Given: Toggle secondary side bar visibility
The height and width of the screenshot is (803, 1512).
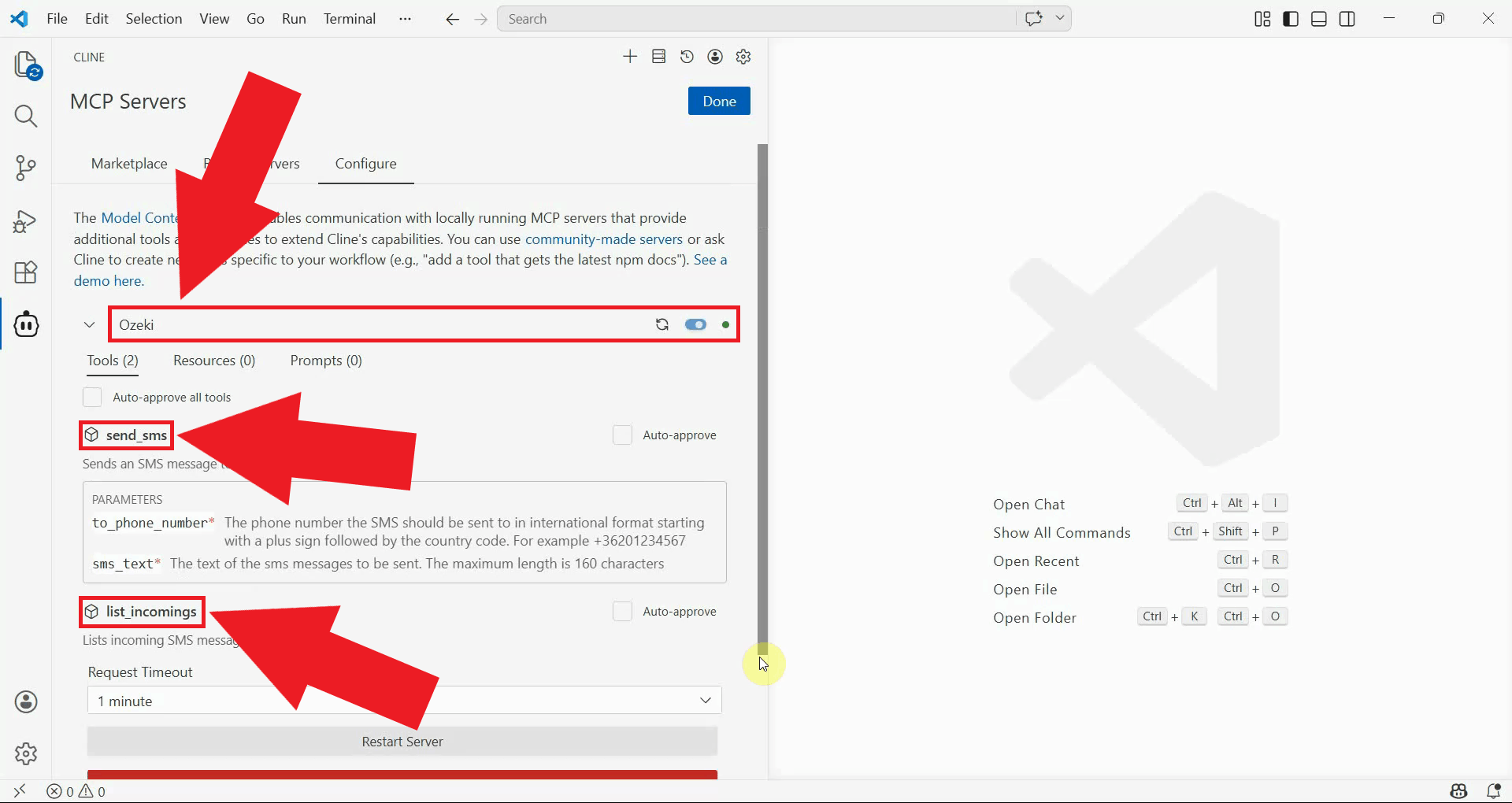Looking at the screenshot, I should click(x=1347, y=19).
